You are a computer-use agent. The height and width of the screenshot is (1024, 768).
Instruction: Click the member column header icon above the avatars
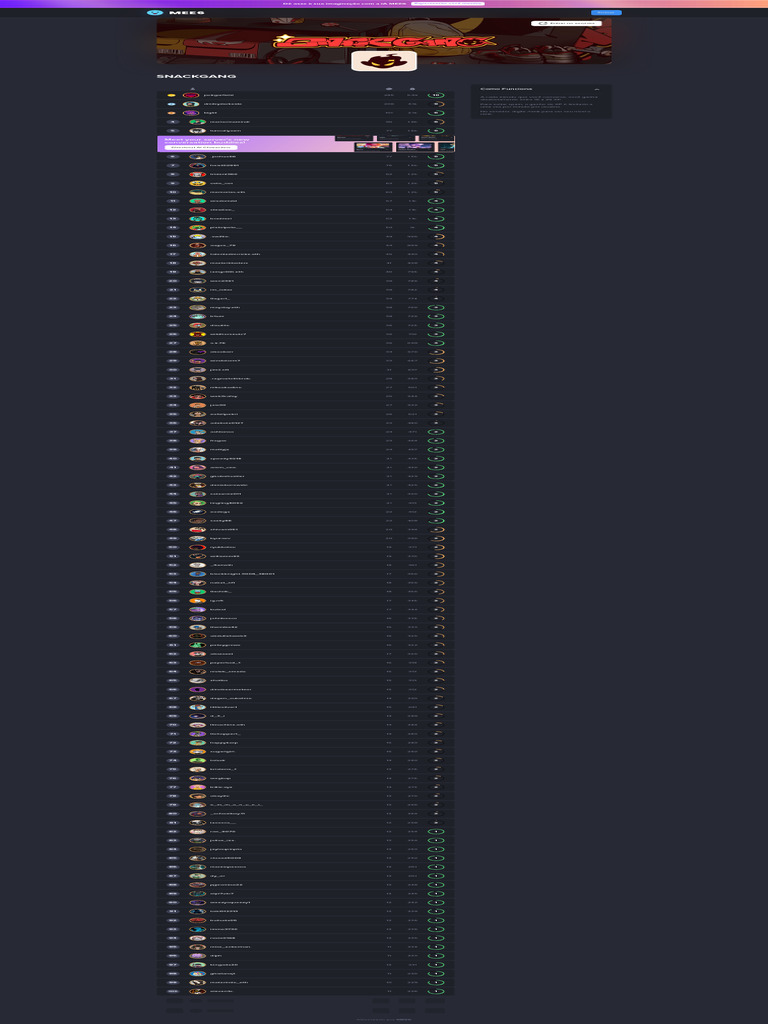click(x=192, y=89)
